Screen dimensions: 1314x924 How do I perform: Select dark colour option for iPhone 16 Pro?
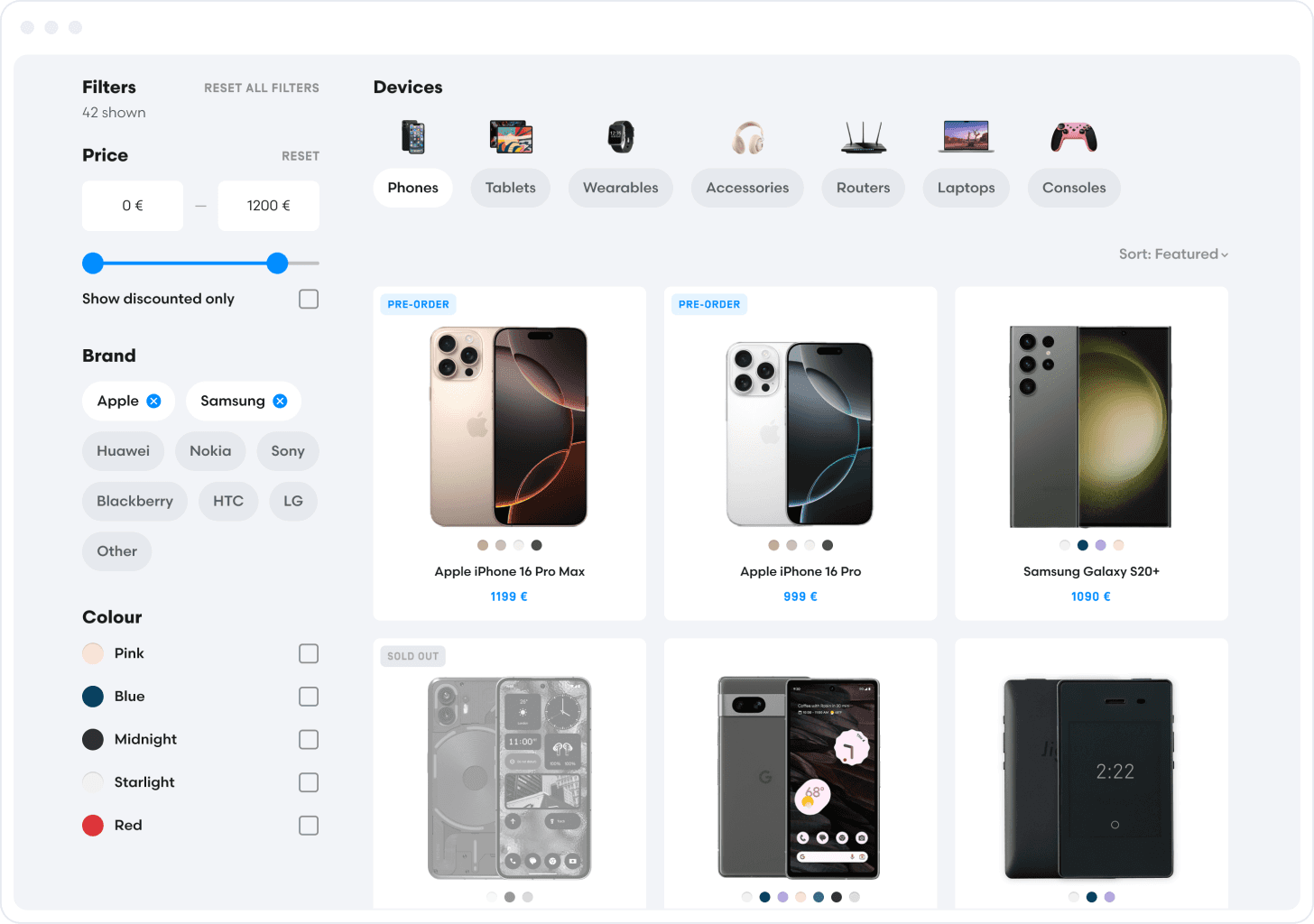(x=828, y=545)
